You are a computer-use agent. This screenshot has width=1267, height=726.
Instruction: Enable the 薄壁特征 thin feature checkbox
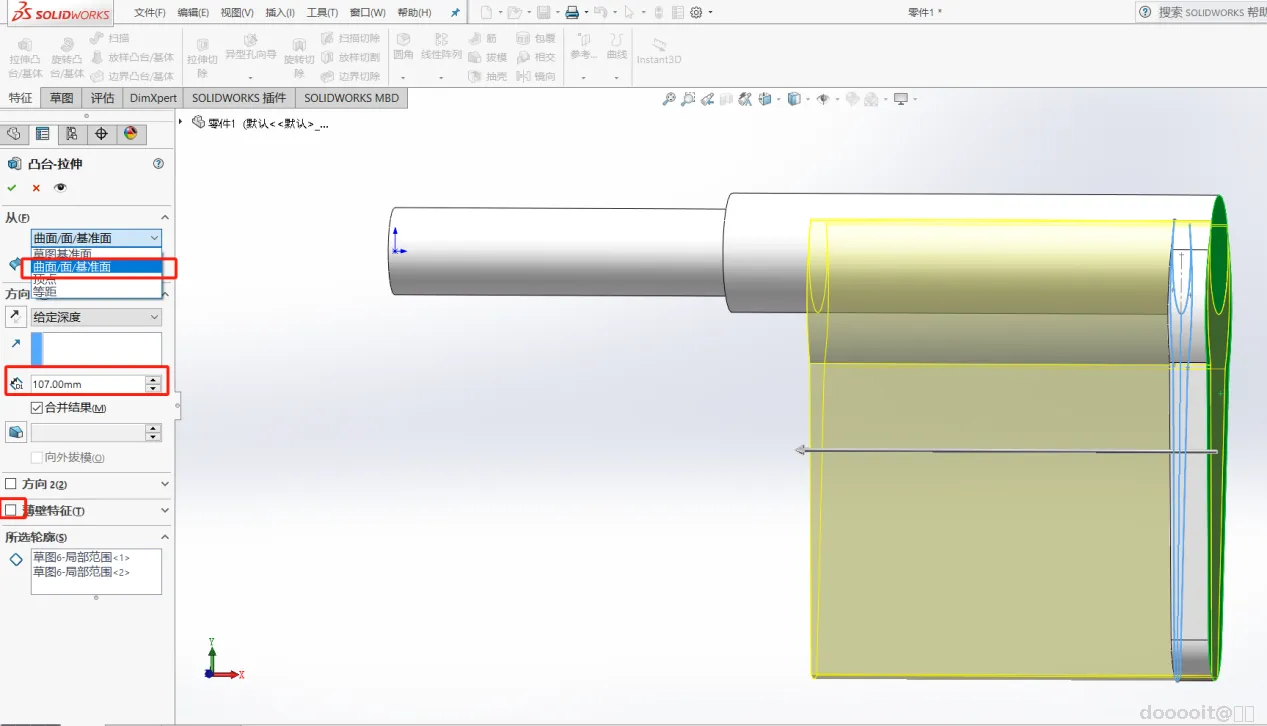[11, 511]
